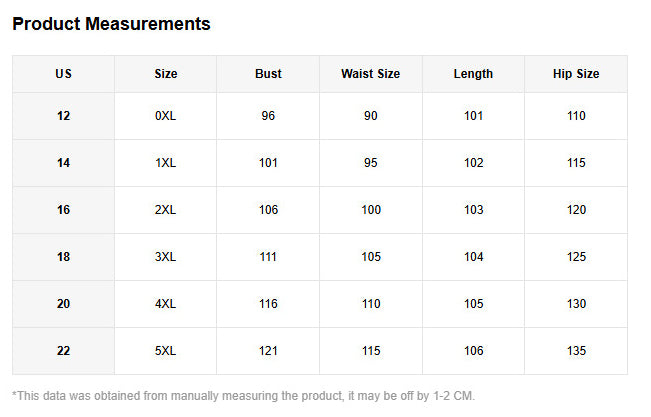Click the Size column header

166,74
